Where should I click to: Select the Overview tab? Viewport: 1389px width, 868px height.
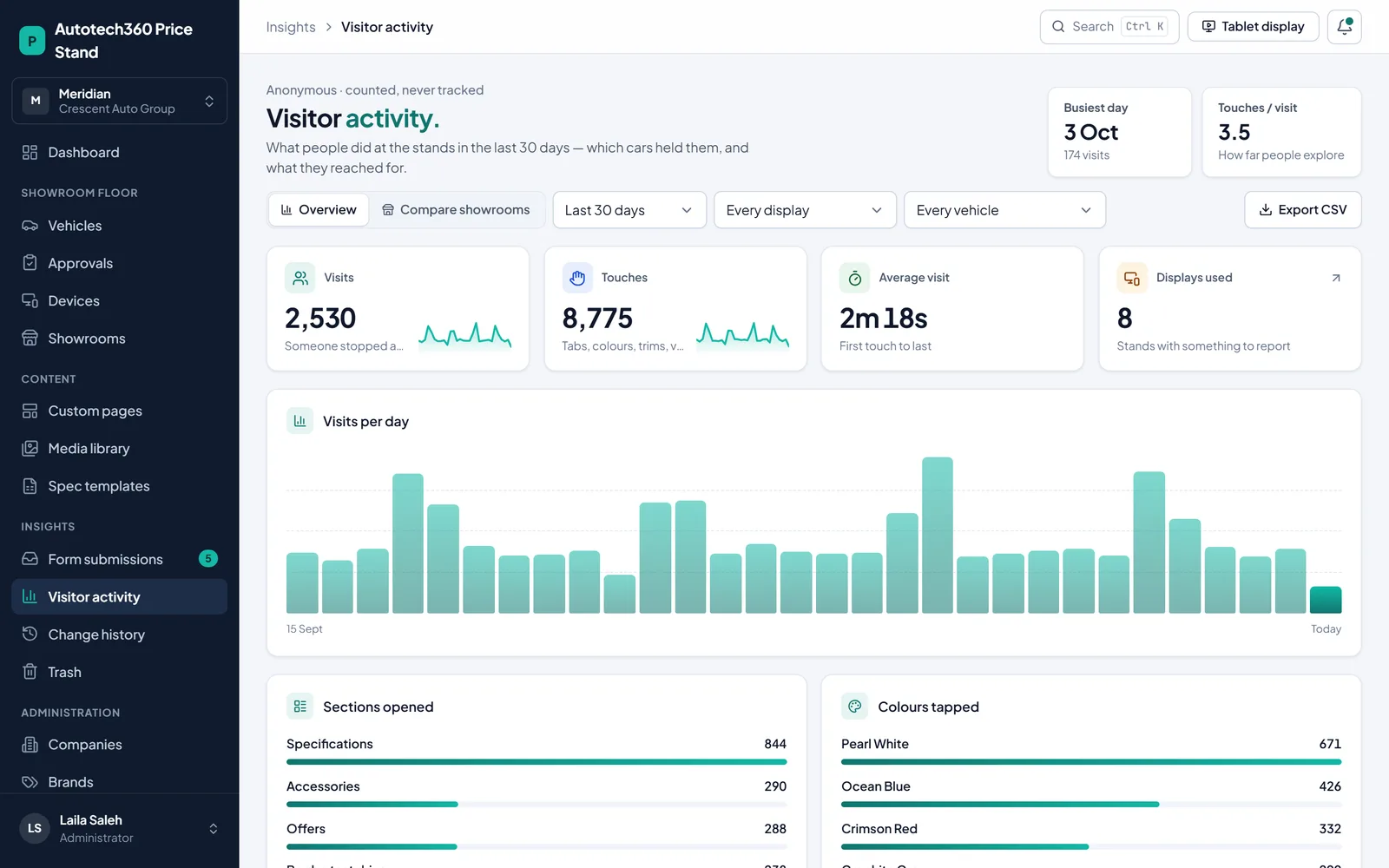pos(319,210)
